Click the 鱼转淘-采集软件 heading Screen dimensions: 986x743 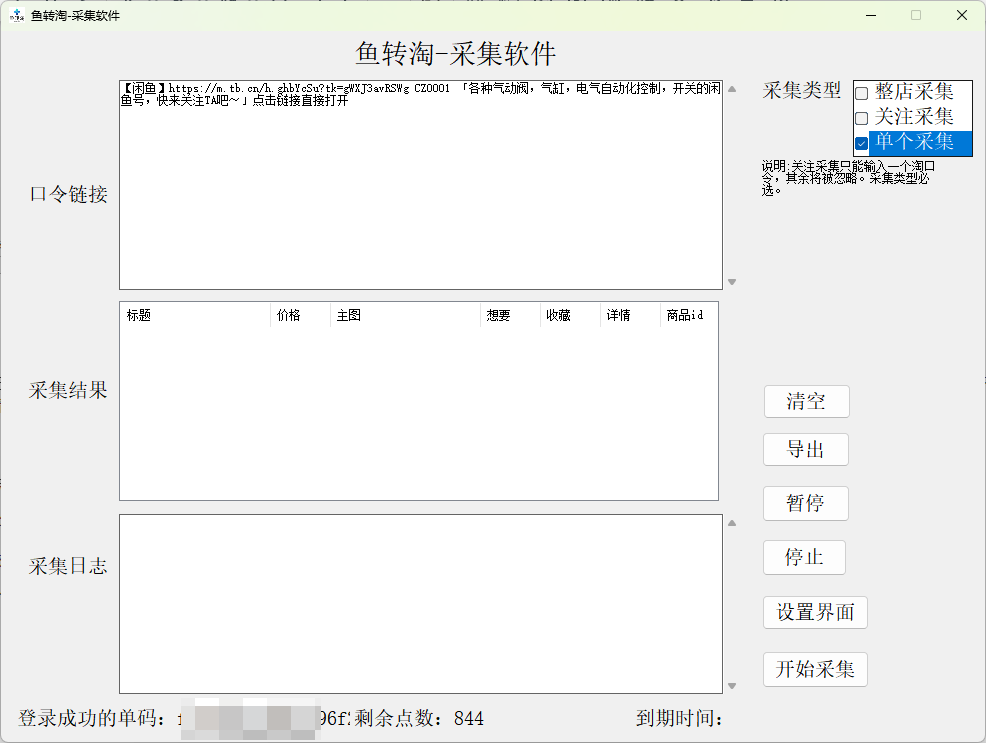click(x=455, y=53)
